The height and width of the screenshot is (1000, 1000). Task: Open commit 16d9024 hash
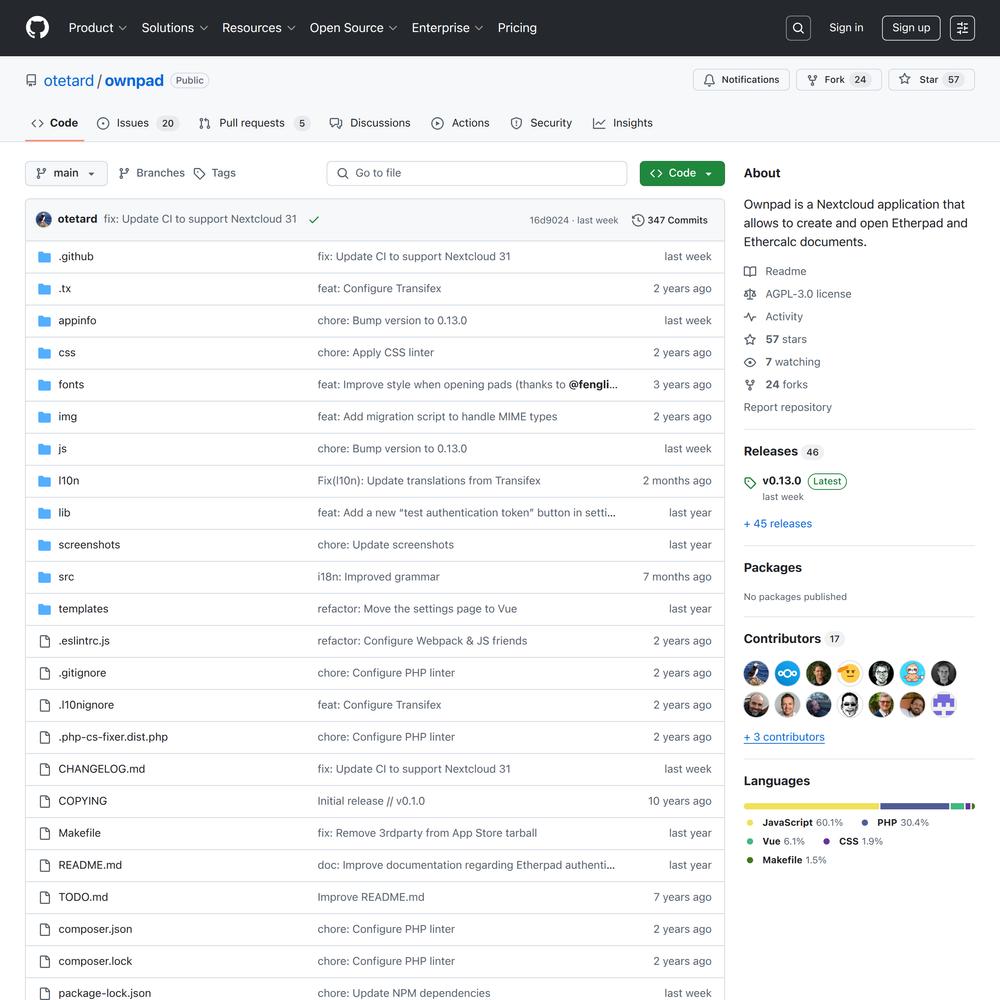(x=548, y=220)
